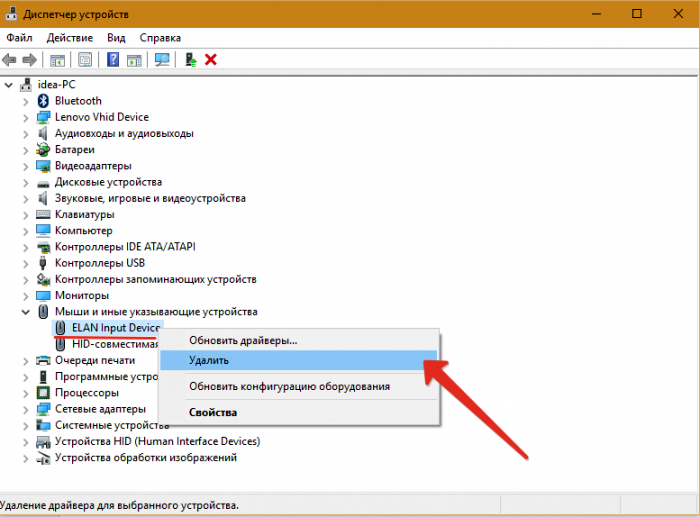700x517 pixels.
Task: Open the Вид menu
Action: pyautogui.click(x=116, y=38)
